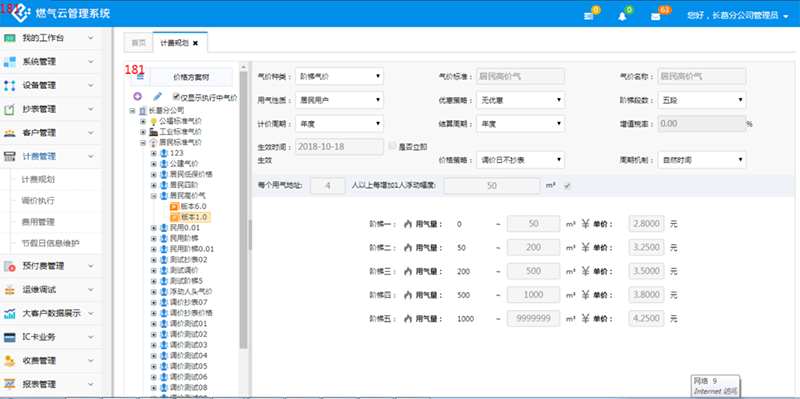Click the 客户管理 sidebar icon
Viewport: 800px width, 399px height.
coord(10,133)
